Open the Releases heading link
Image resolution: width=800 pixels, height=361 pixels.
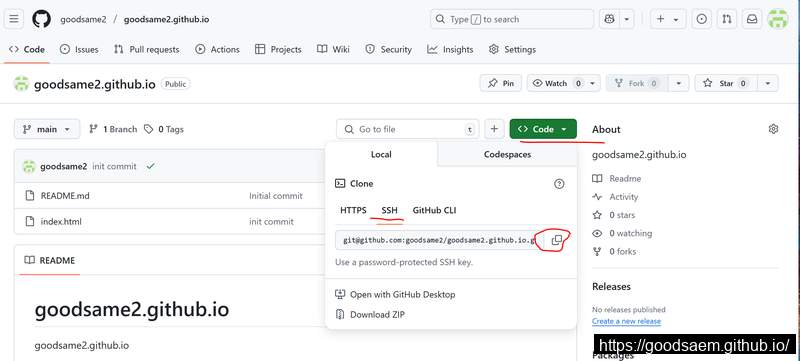pos(611,287)
